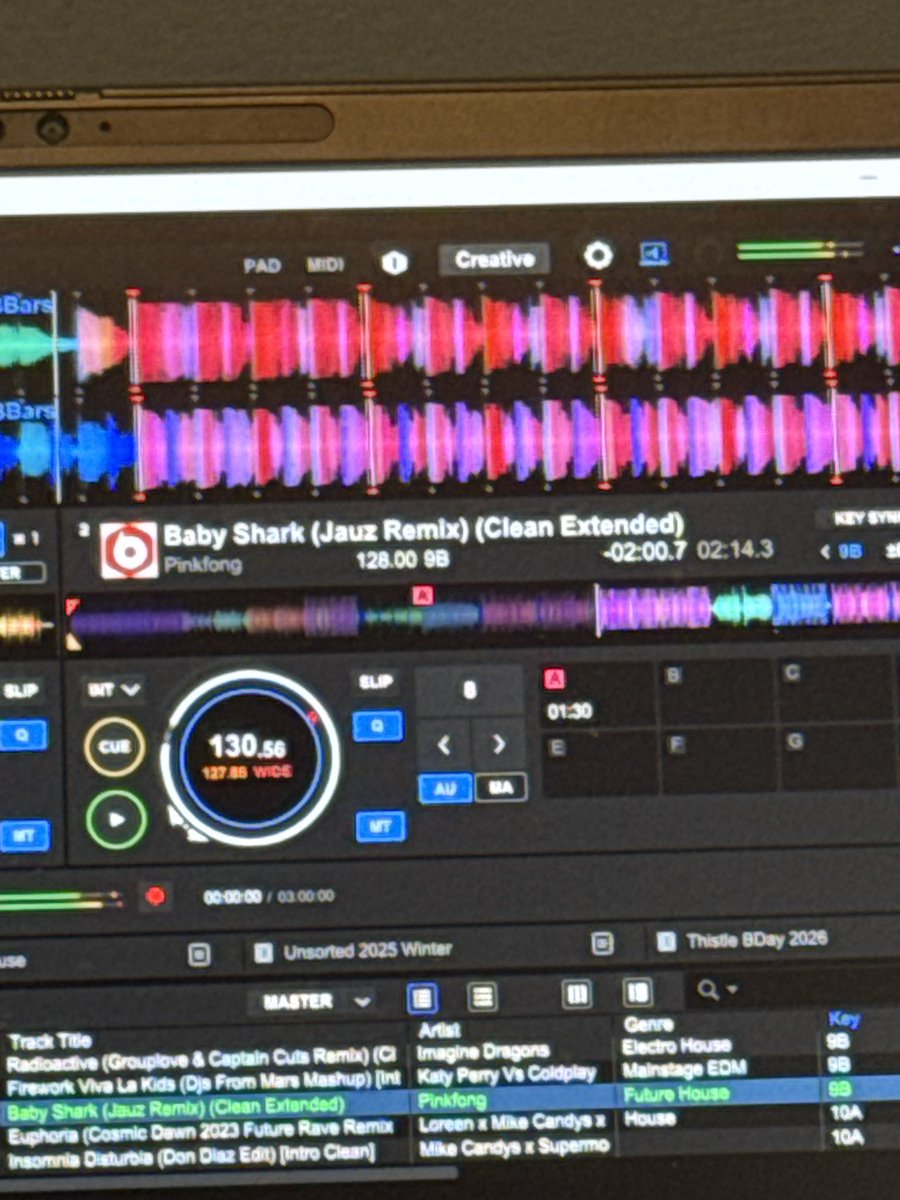Screen dimensions: 900x1200
Task: Open the preferences gear icon
Action: 597,256
